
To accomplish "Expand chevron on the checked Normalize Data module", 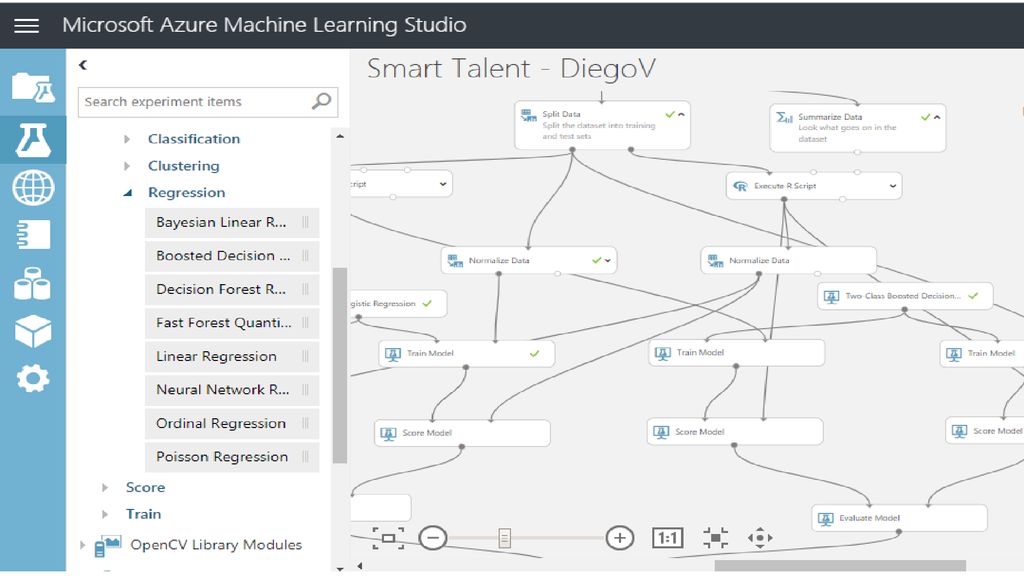I will (608, 261).
